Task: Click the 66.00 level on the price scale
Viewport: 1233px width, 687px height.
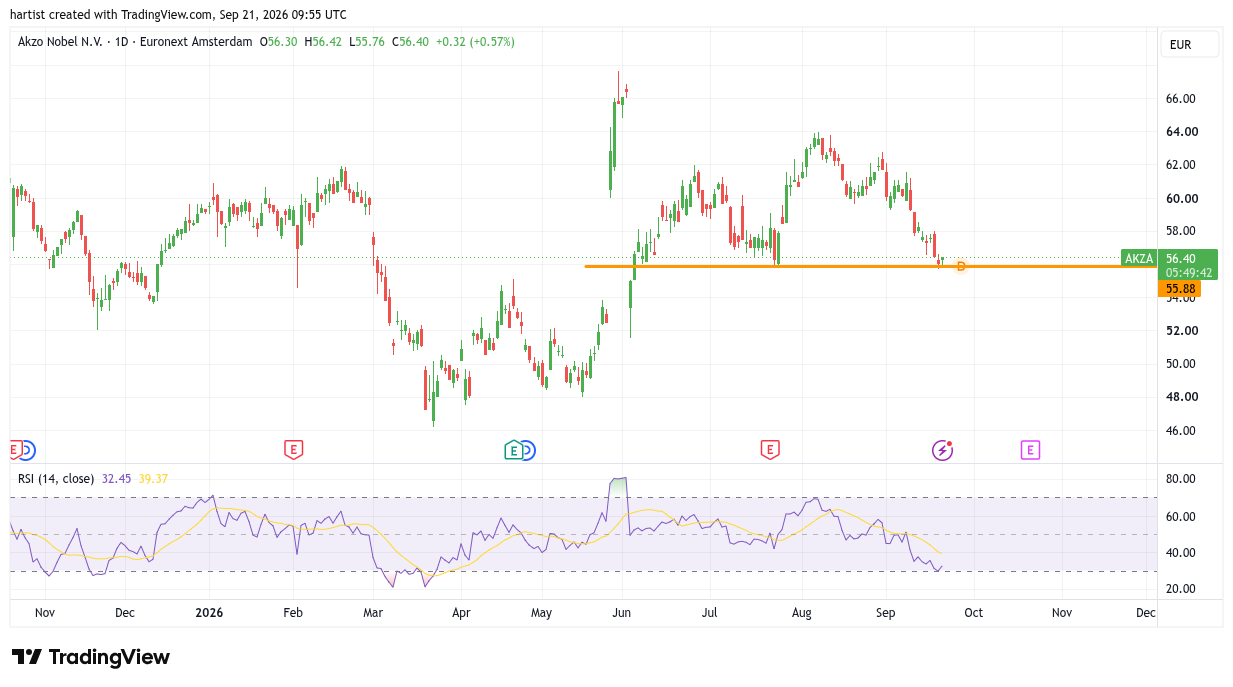Action: [x=1181, y=99]
